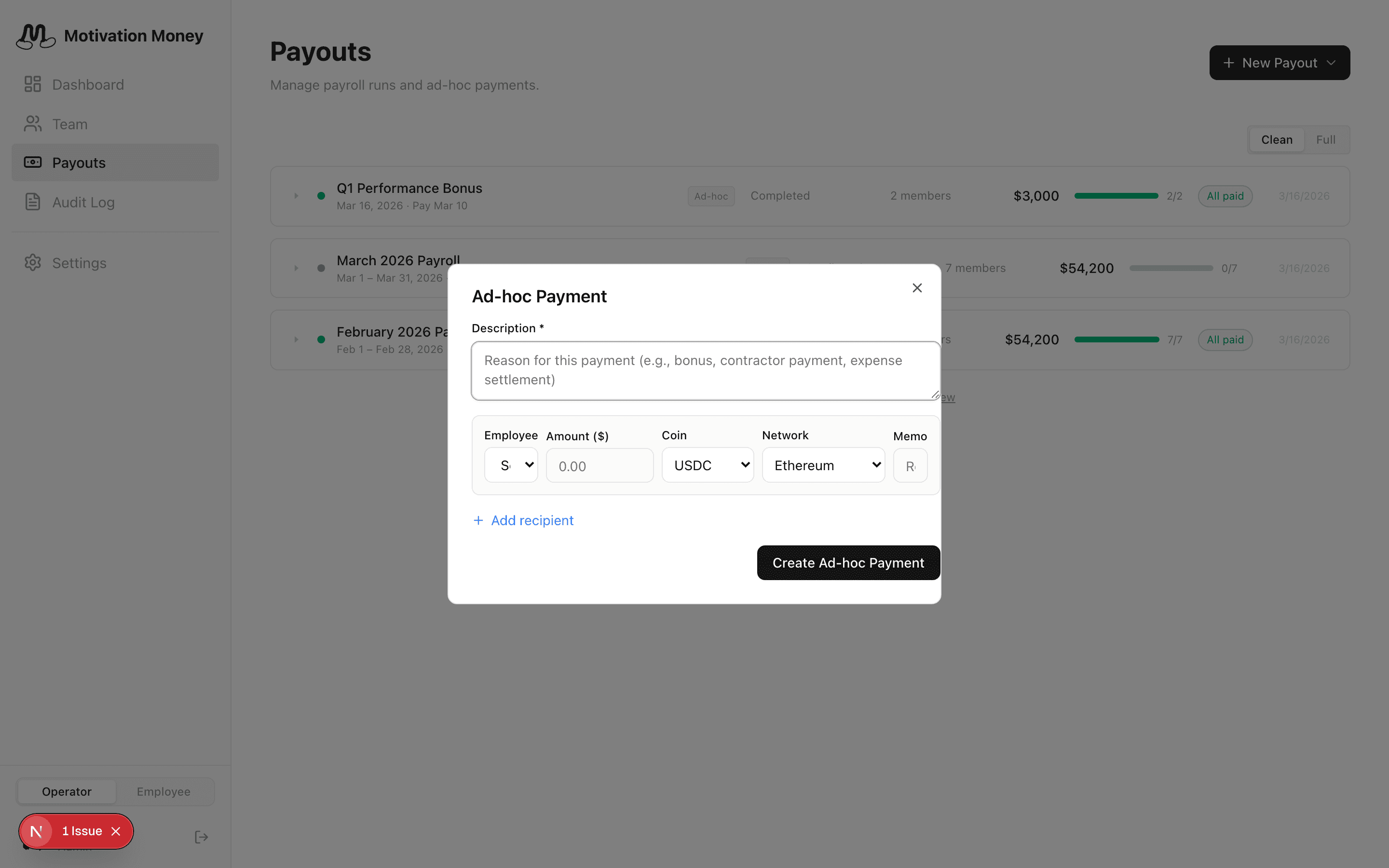This screenshot has width=1389, height=868.
Task: Go to Payouts in the sidebar
Action: click(x=79, y=163)
